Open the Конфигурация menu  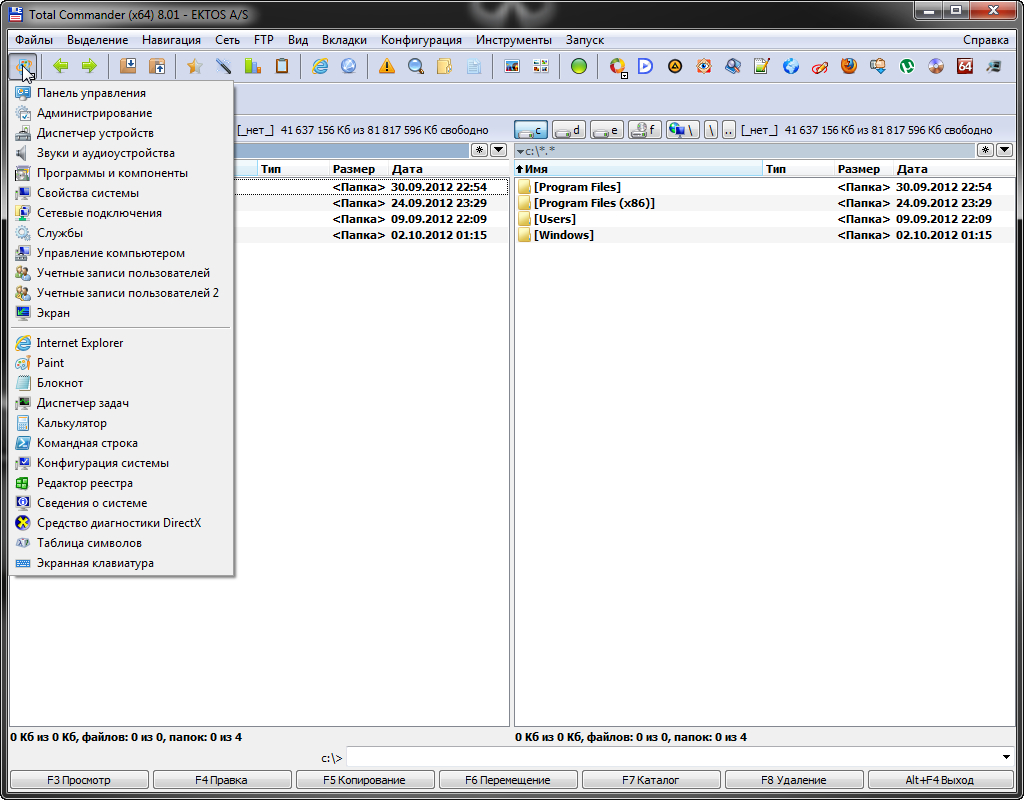[x=421, y=40]
